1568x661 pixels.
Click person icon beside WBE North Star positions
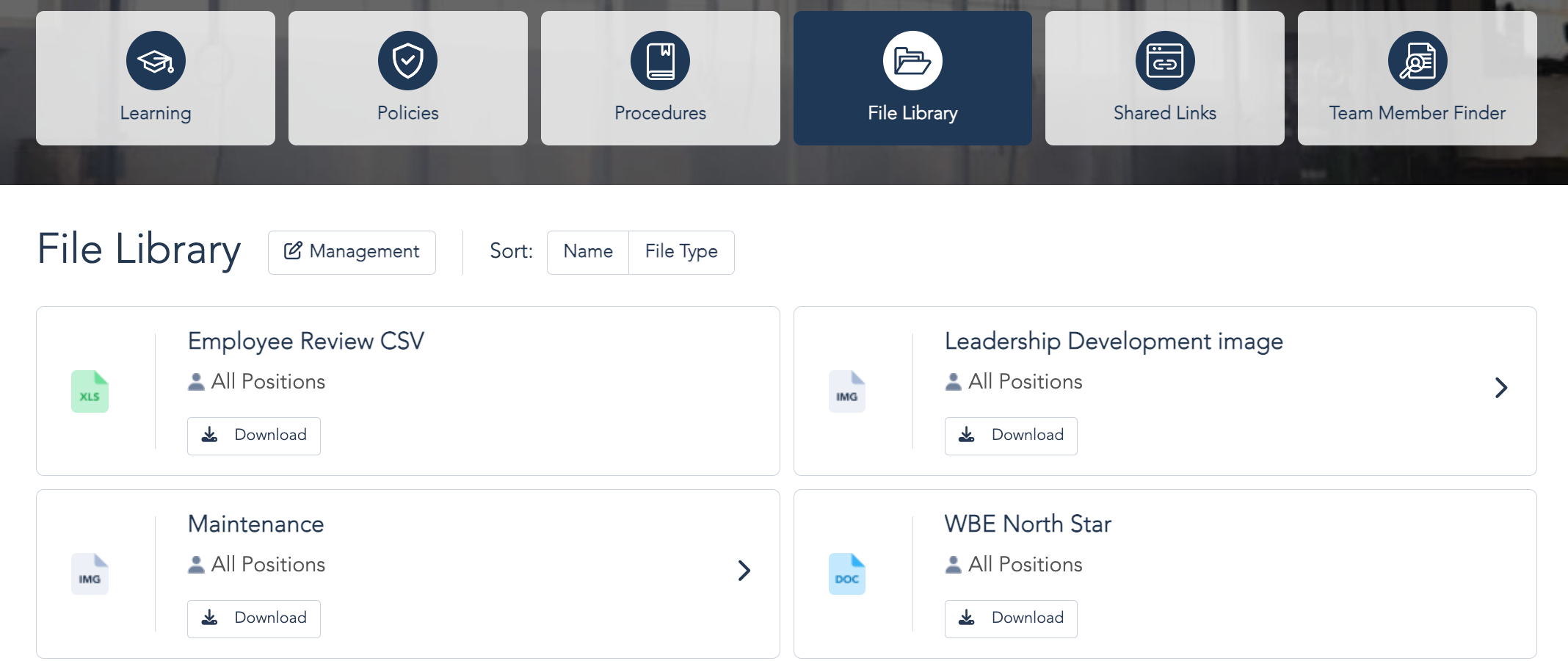[x=954, y=565]
